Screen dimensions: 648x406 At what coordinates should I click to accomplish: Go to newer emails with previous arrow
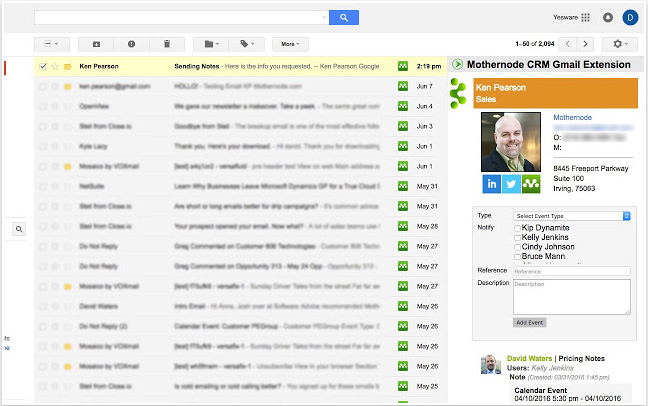click(568, 44)
